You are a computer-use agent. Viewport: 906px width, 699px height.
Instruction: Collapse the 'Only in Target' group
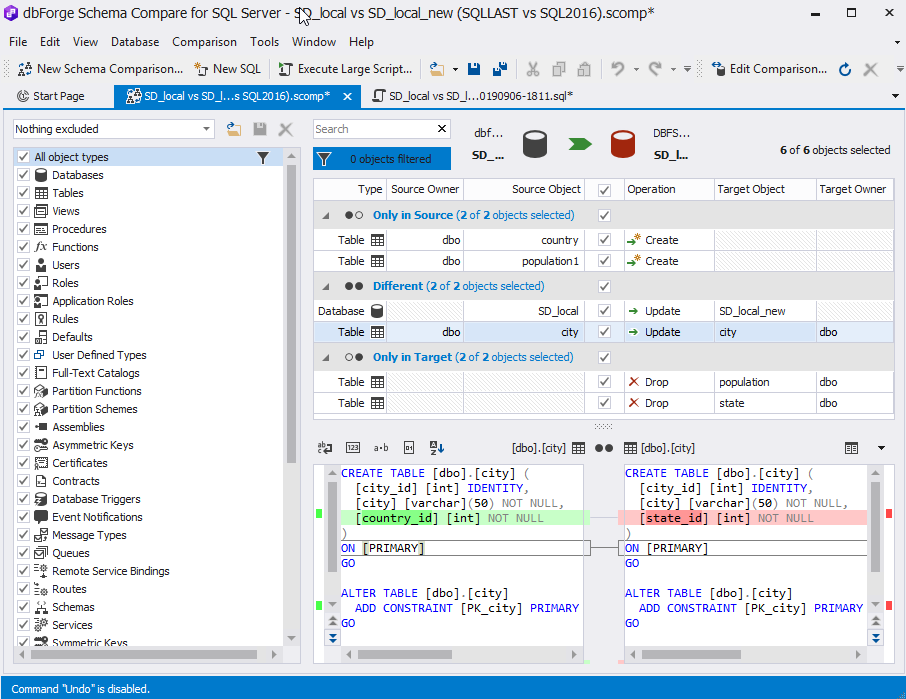click(327, 357)
